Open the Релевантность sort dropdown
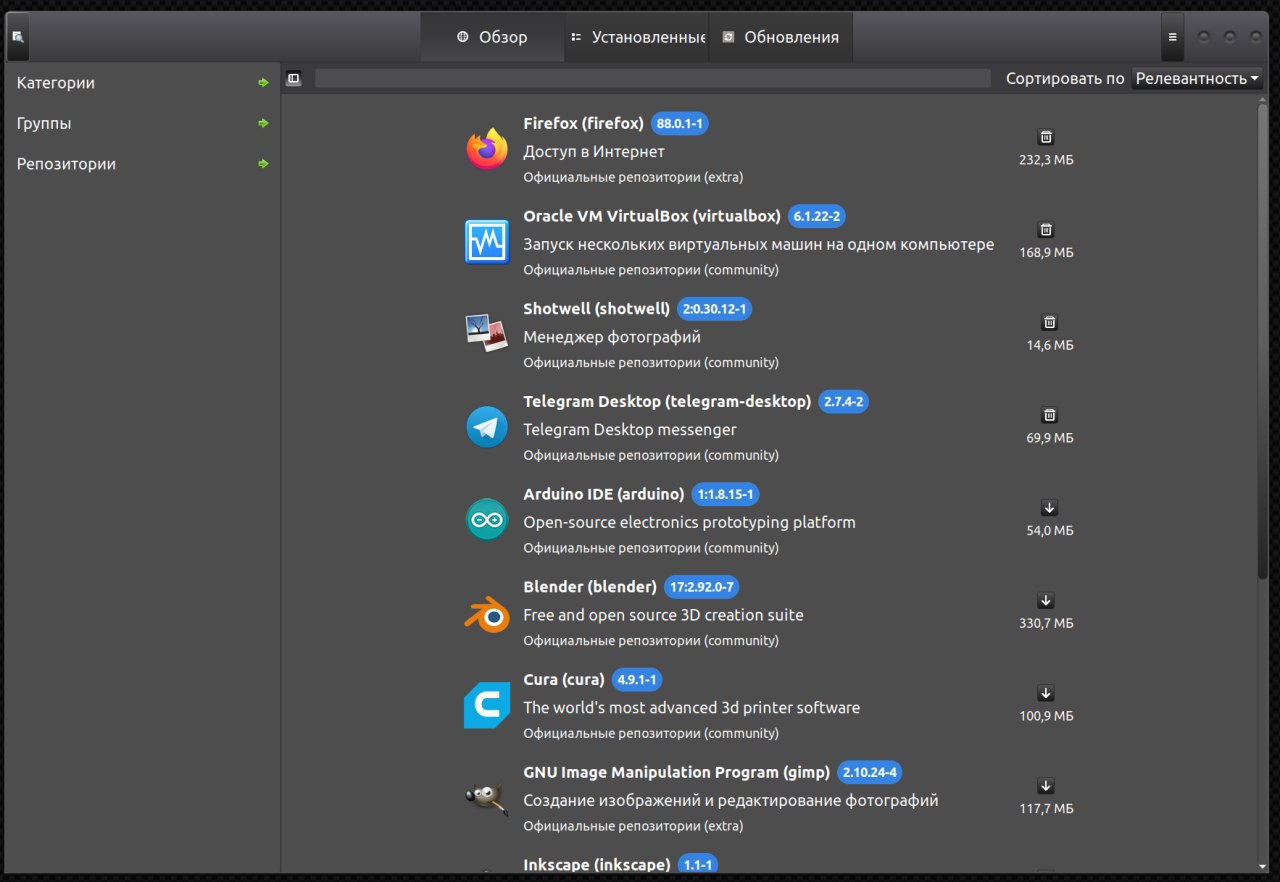 pyautogui.click(x=1197, y=78)
